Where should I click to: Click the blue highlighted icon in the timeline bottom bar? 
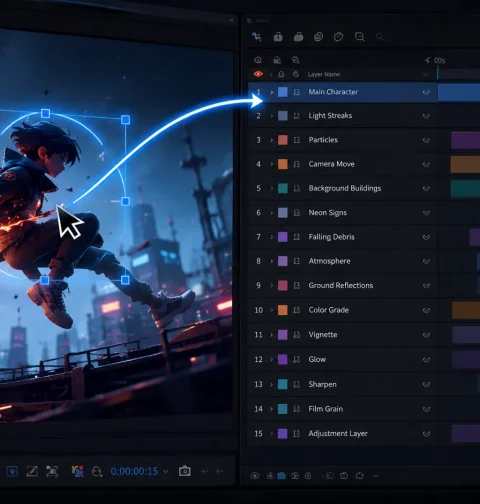click(282, 476)
